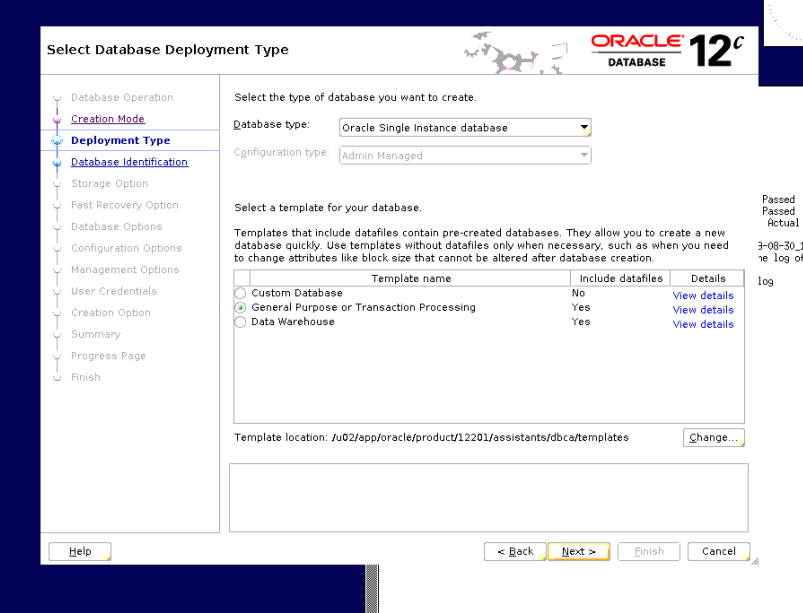Choose General Purpose or Transaction Processing
The width and height of the screenshot is (803, 613).
coord(240,308)
